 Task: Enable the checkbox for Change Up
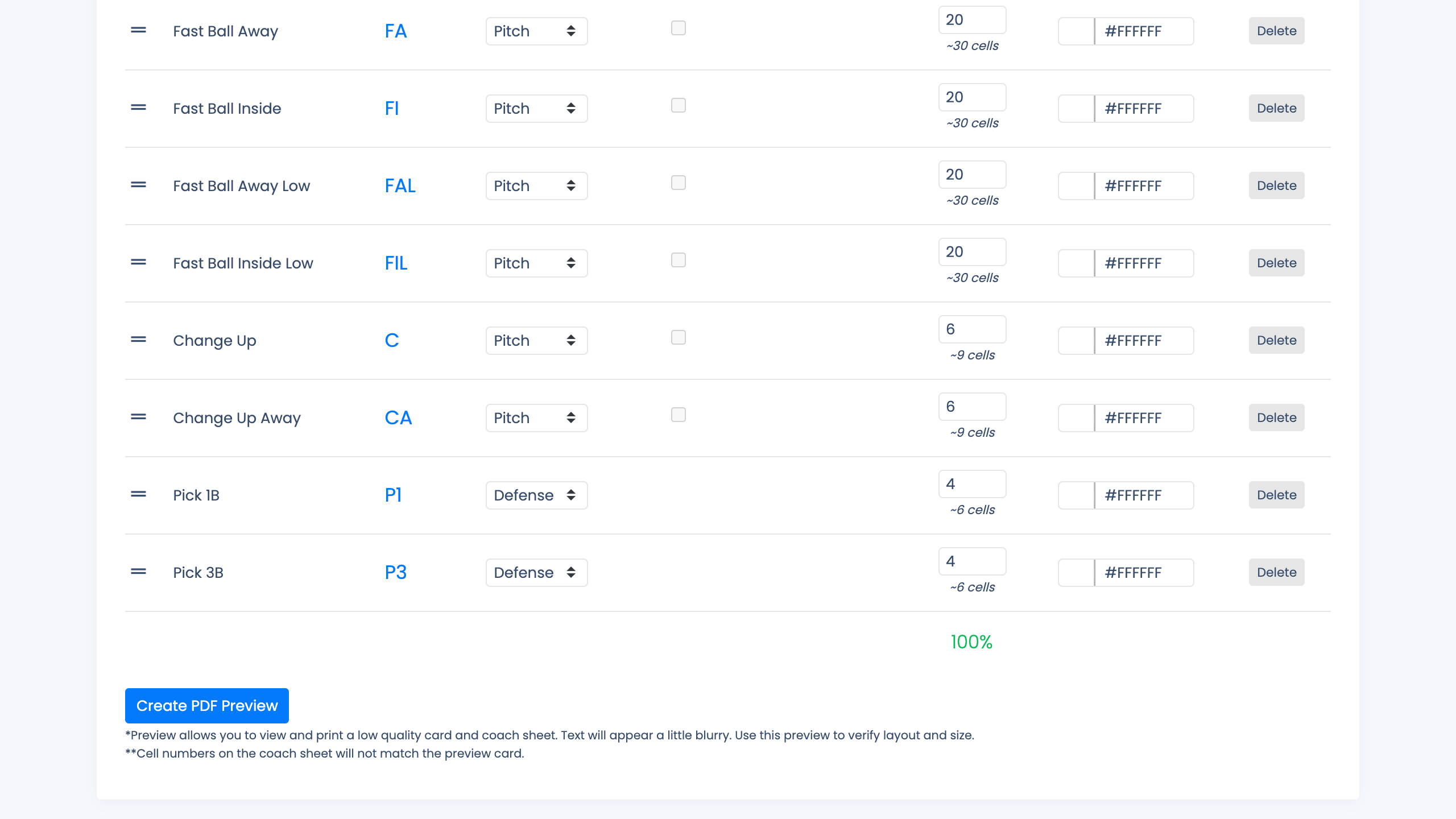(678, 337)
